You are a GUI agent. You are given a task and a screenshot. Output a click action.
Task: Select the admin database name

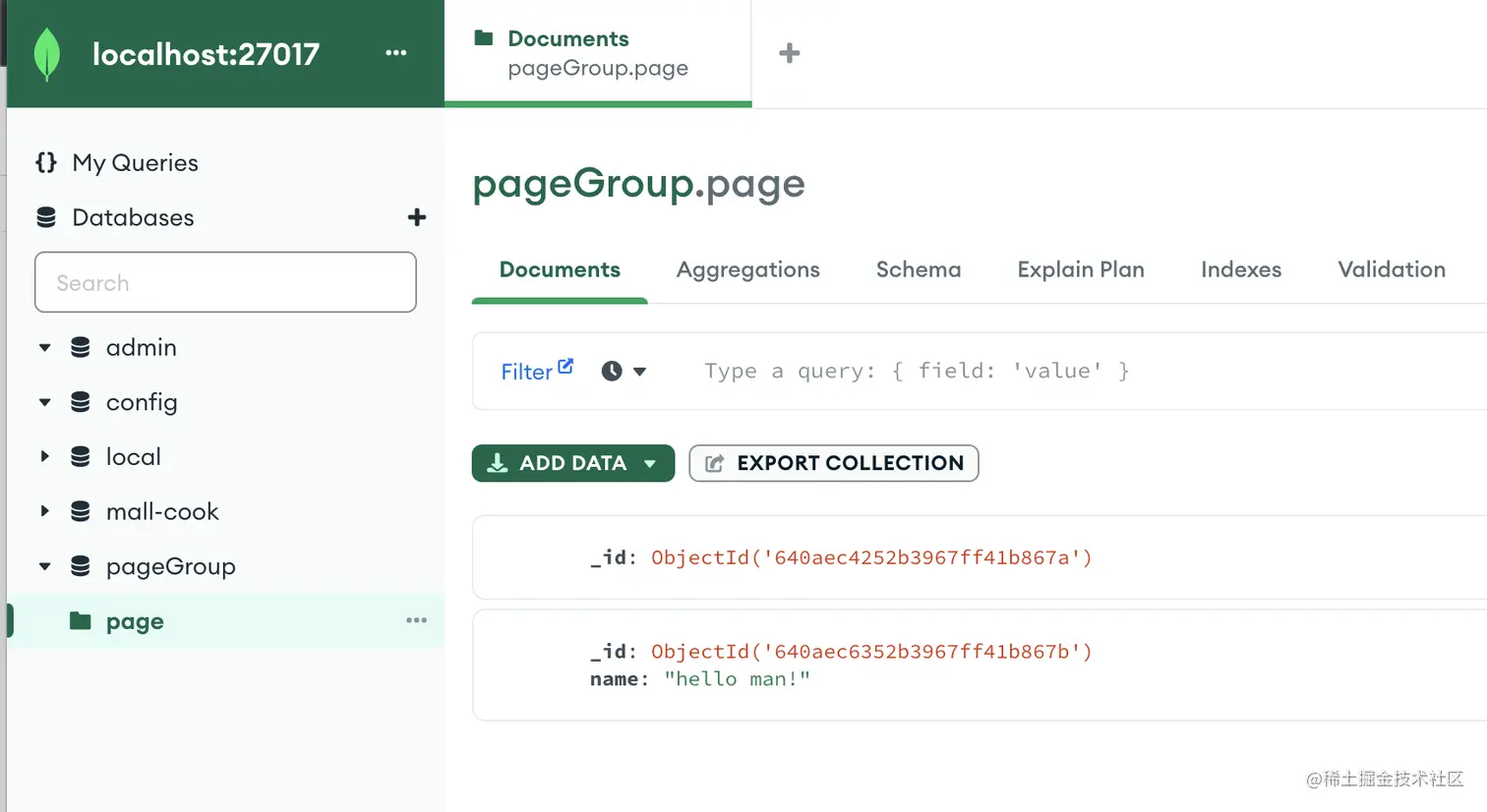tap(142, 347)
